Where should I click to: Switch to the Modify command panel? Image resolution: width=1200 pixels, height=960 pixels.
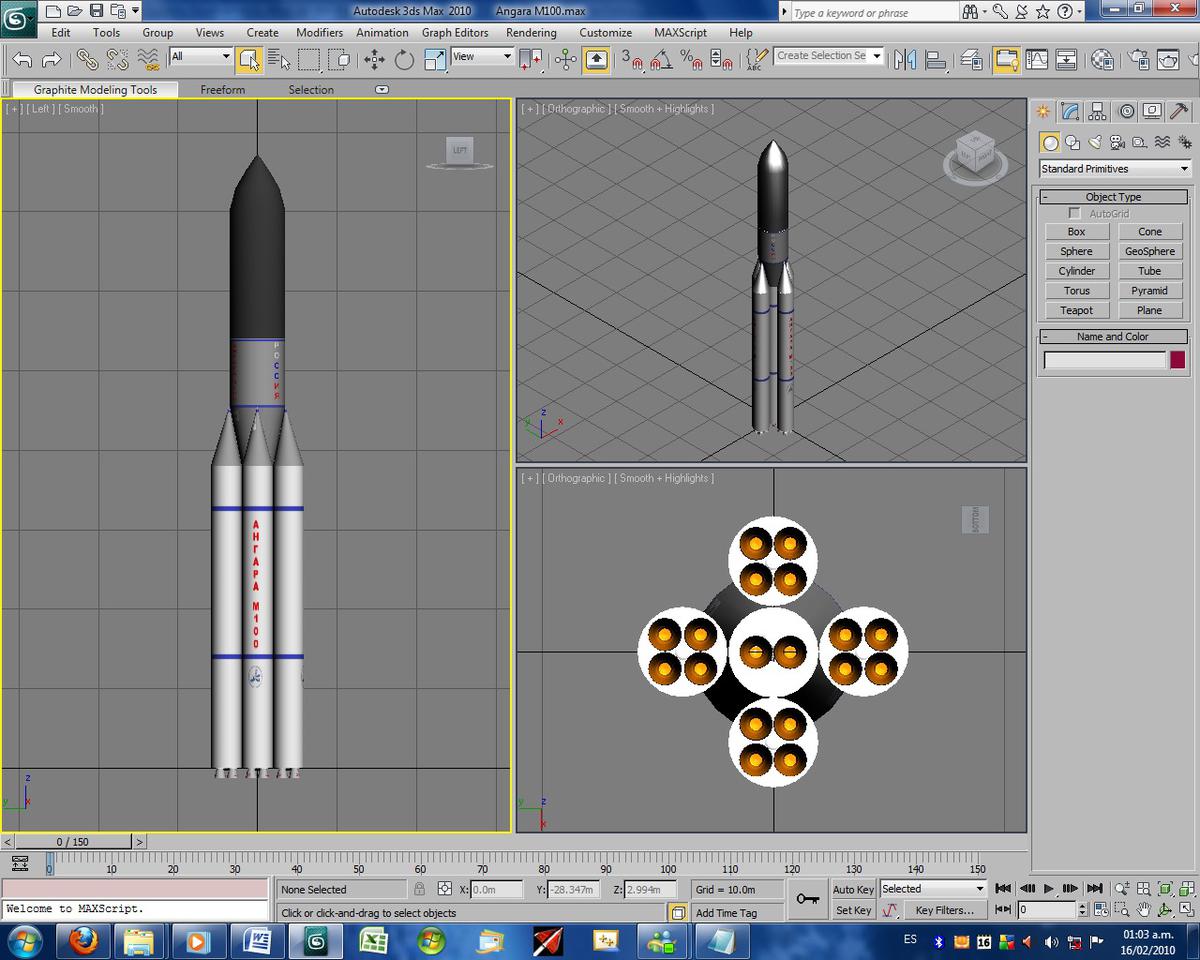tap(1070, 111)
